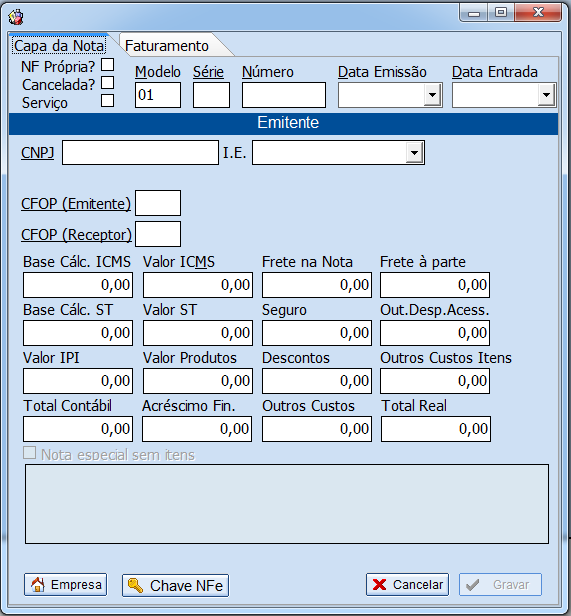Viewport: 571px width, 616px height.
Task: Click the CFOP (Emitente) link label
Action: coord(76,204)
